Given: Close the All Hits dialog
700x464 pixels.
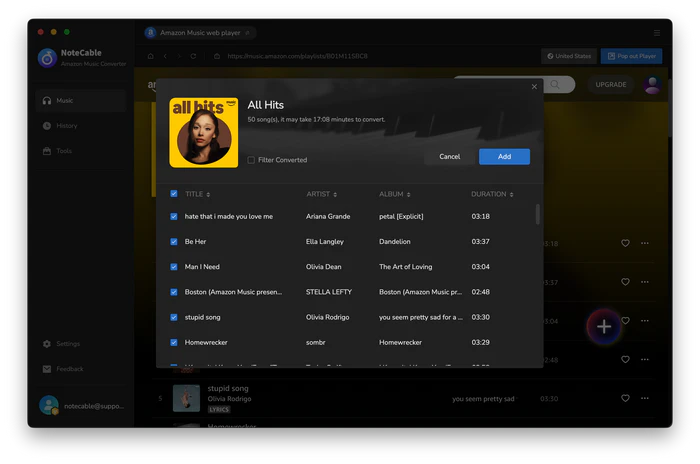Looking at the screenshot, I should click(534, 87).
